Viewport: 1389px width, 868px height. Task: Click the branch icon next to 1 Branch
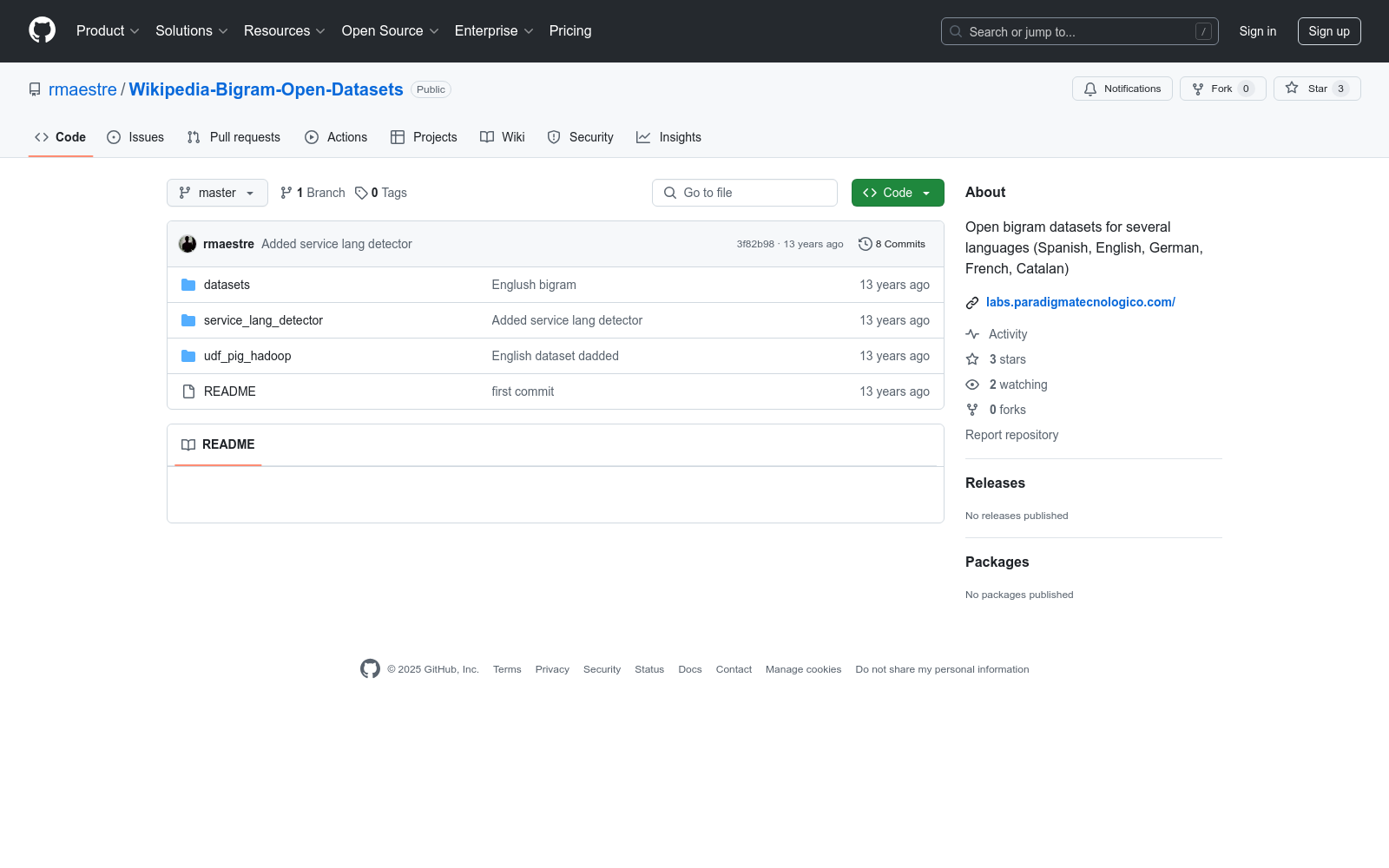point(286,193)
